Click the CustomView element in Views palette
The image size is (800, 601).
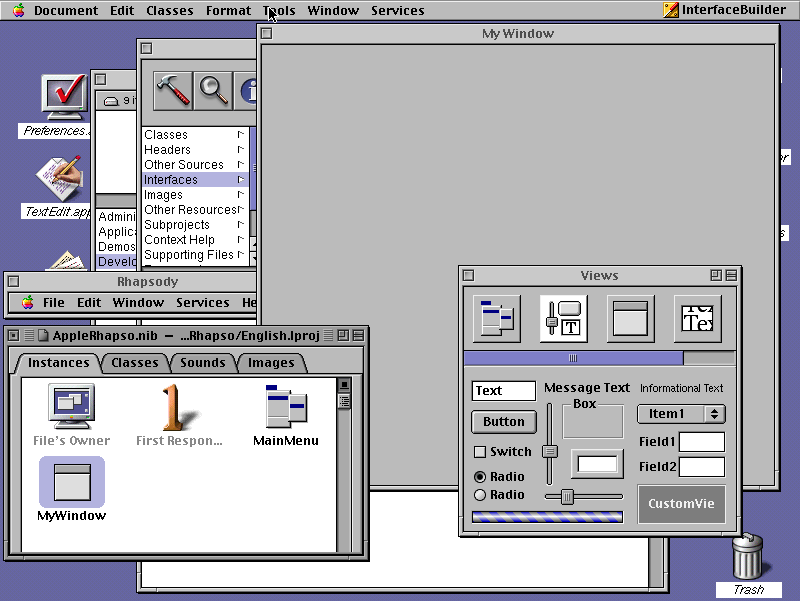tap(681, 504)
